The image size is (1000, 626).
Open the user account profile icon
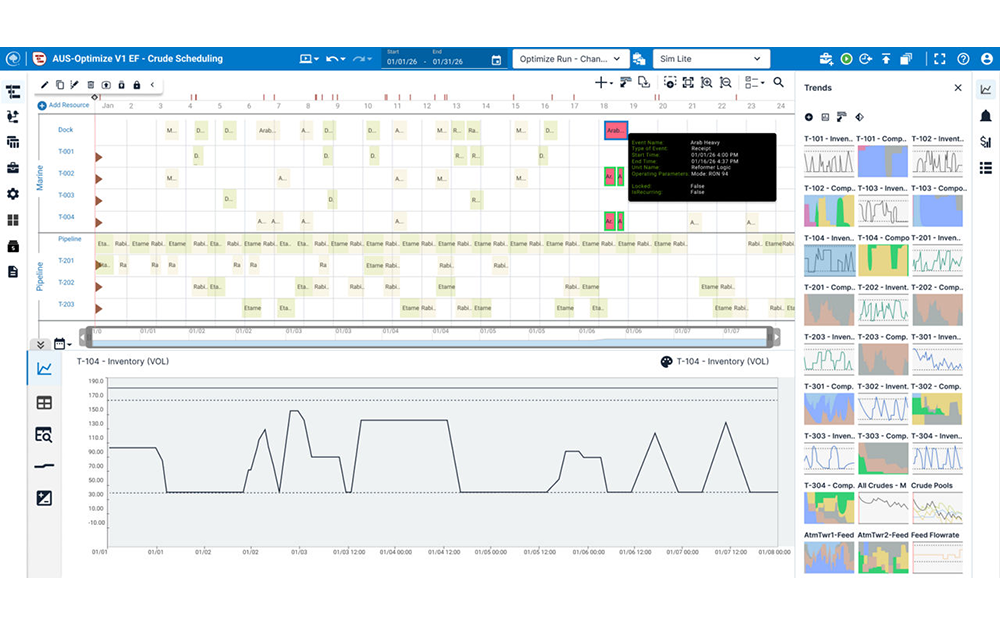click(987, 59)
